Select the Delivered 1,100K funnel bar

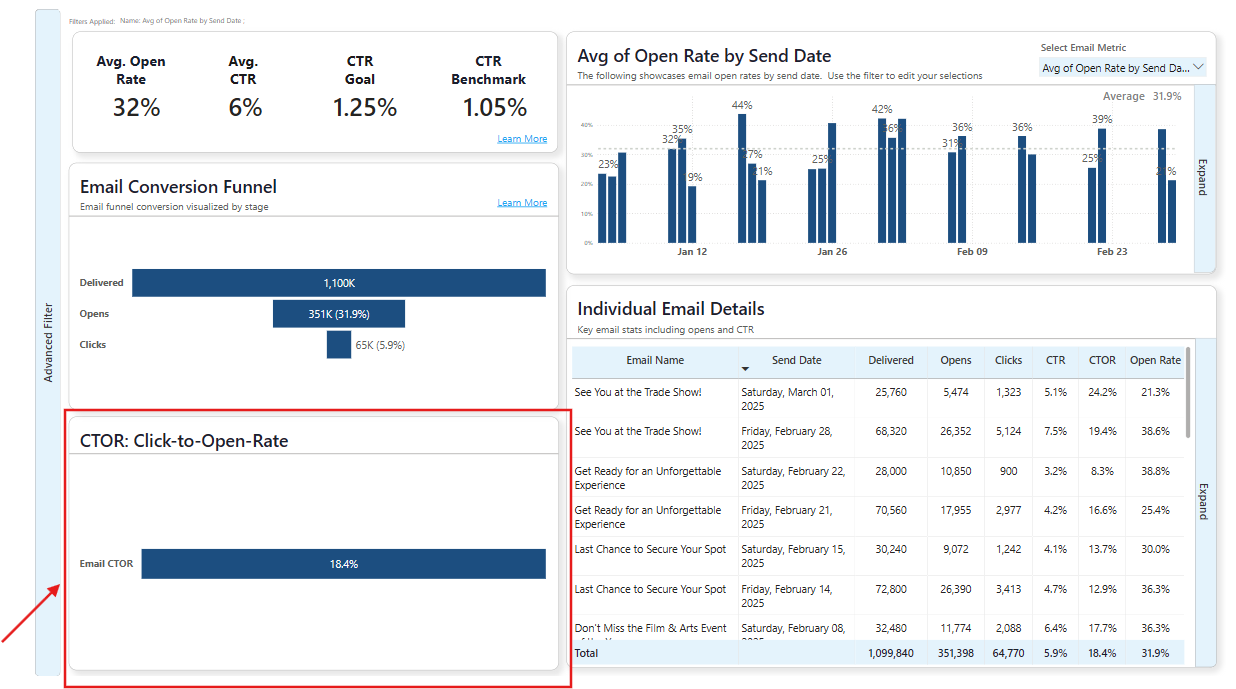point(339,283)
